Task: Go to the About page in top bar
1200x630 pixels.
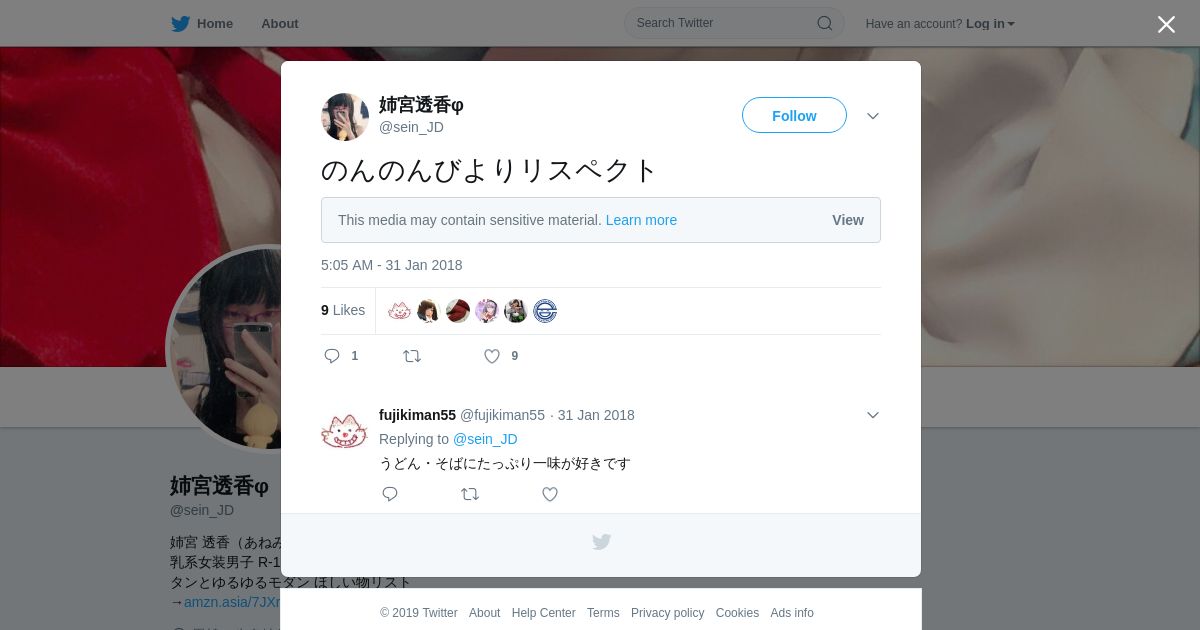Action: 280,24
